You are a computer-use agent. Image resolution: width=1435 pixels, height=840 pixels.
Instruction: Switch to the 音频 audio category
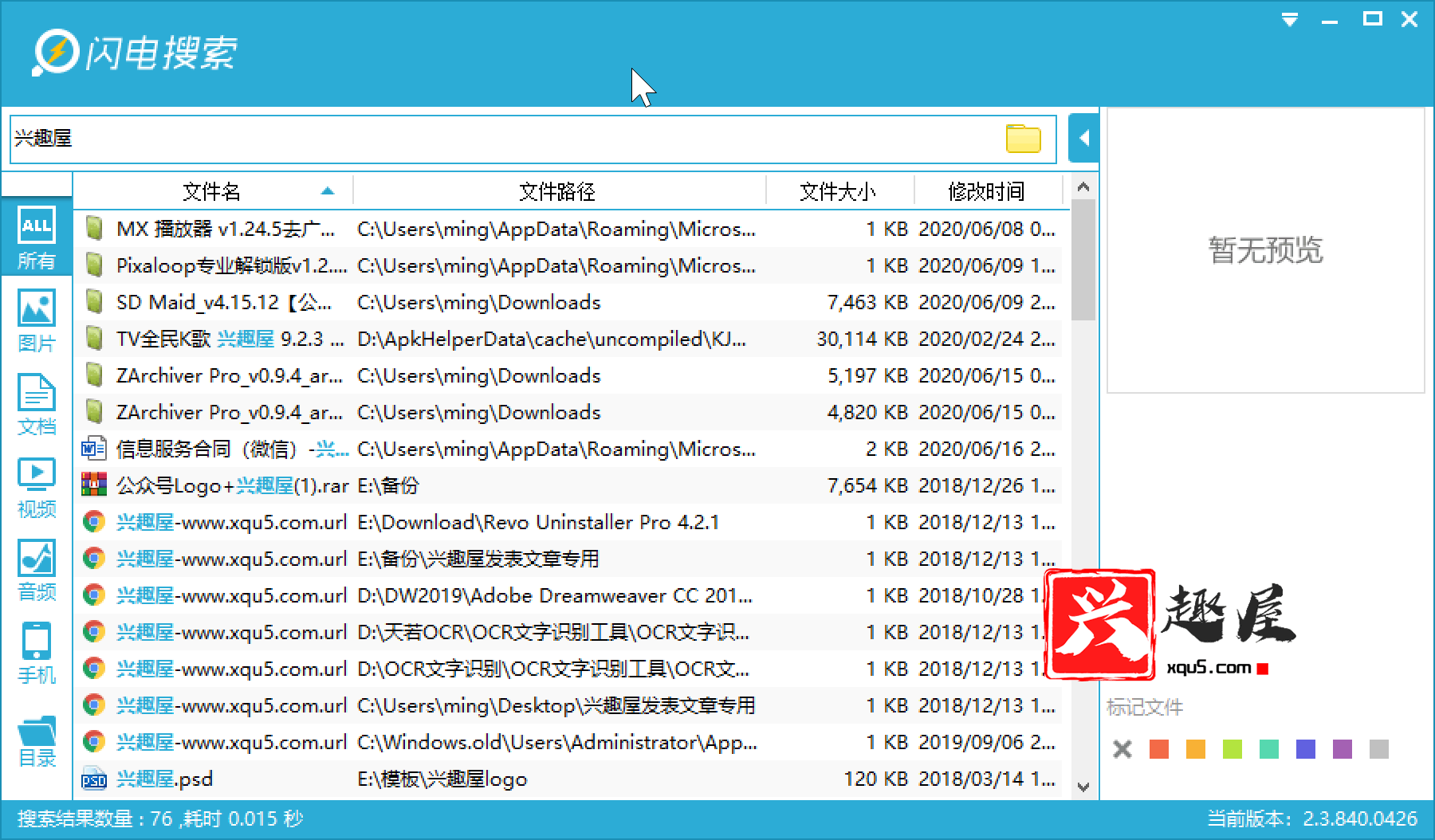tap(37, 569)
